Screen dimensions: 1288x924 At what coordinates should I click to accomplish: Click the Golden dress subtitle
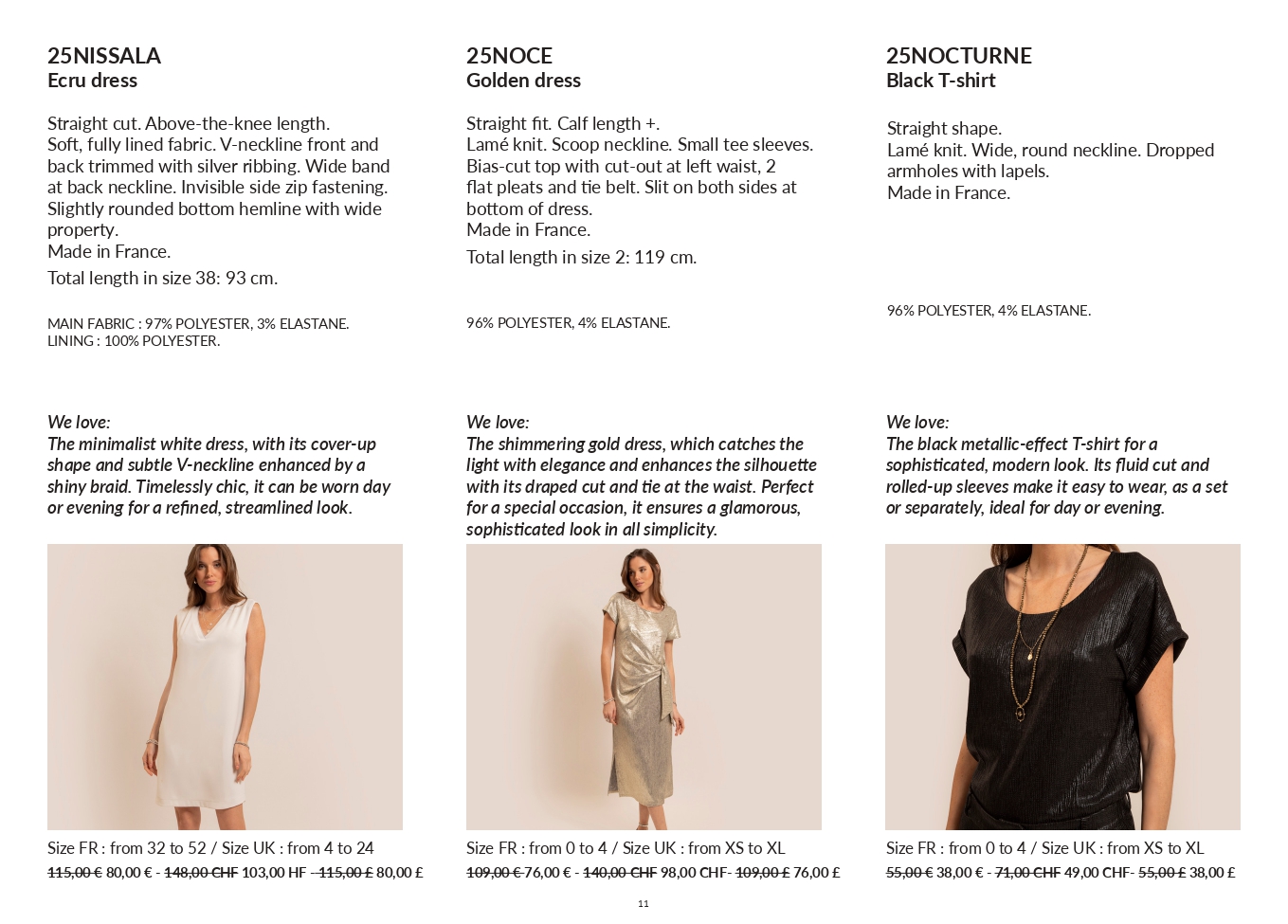coord(523,81)
